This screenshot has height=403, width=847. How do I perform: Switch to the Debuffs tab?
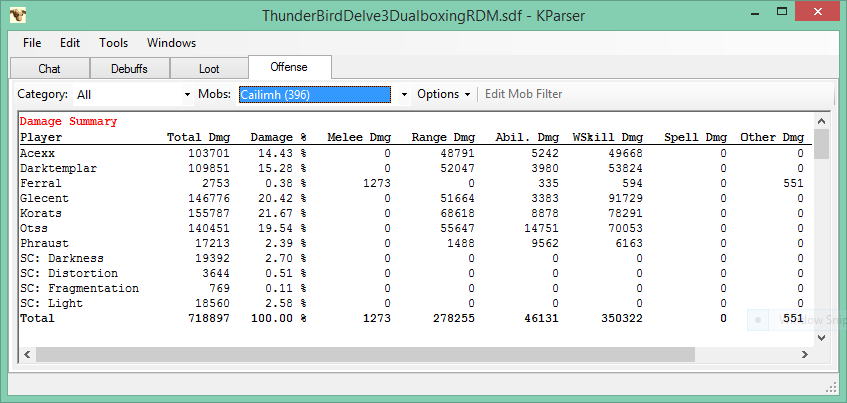tap(129, 69)
